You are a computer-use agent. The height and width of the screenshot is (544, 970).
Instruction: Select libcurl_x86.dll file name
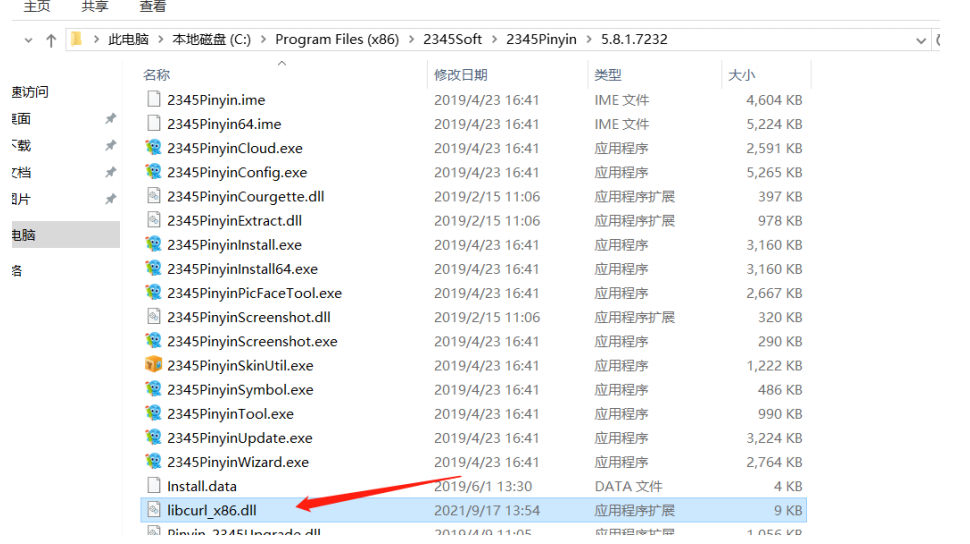click(x=212, y=511)
